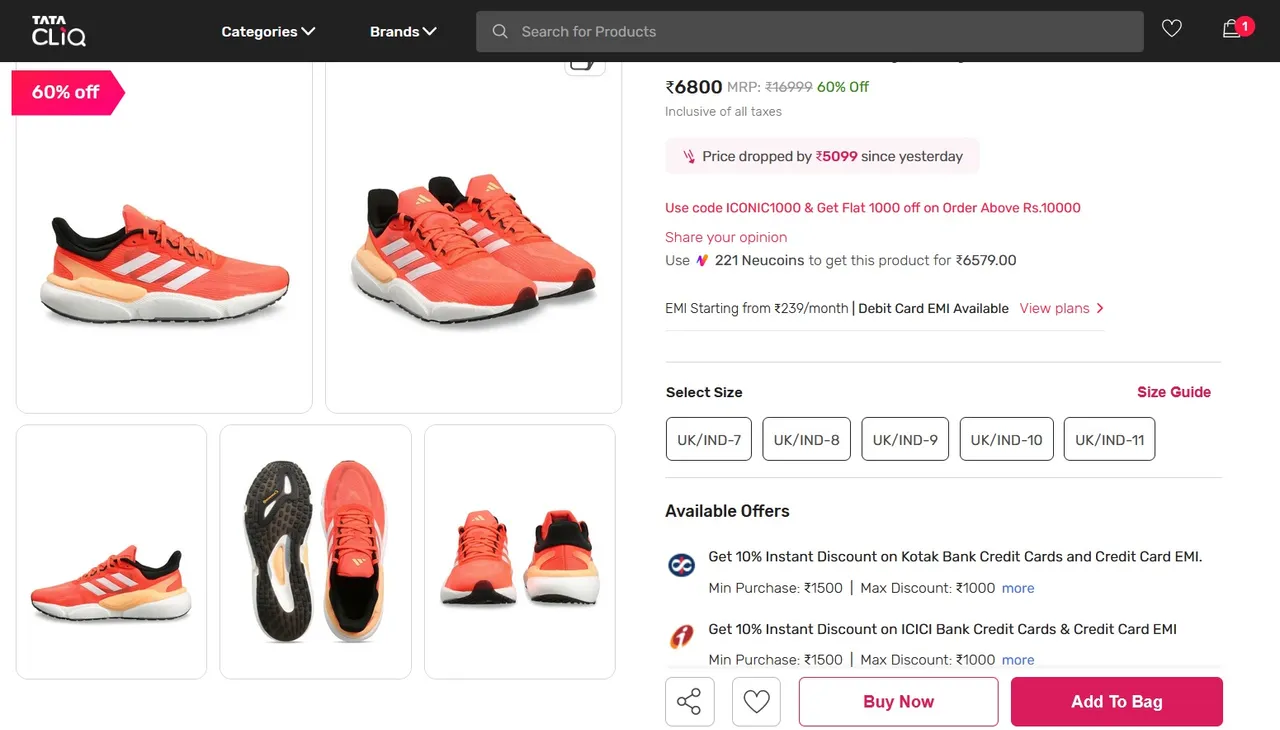Image resolution: width=1280 pixels, height=730 pixels.
Task: Click the Available Offers heading
Action: [x=727, y=511]
